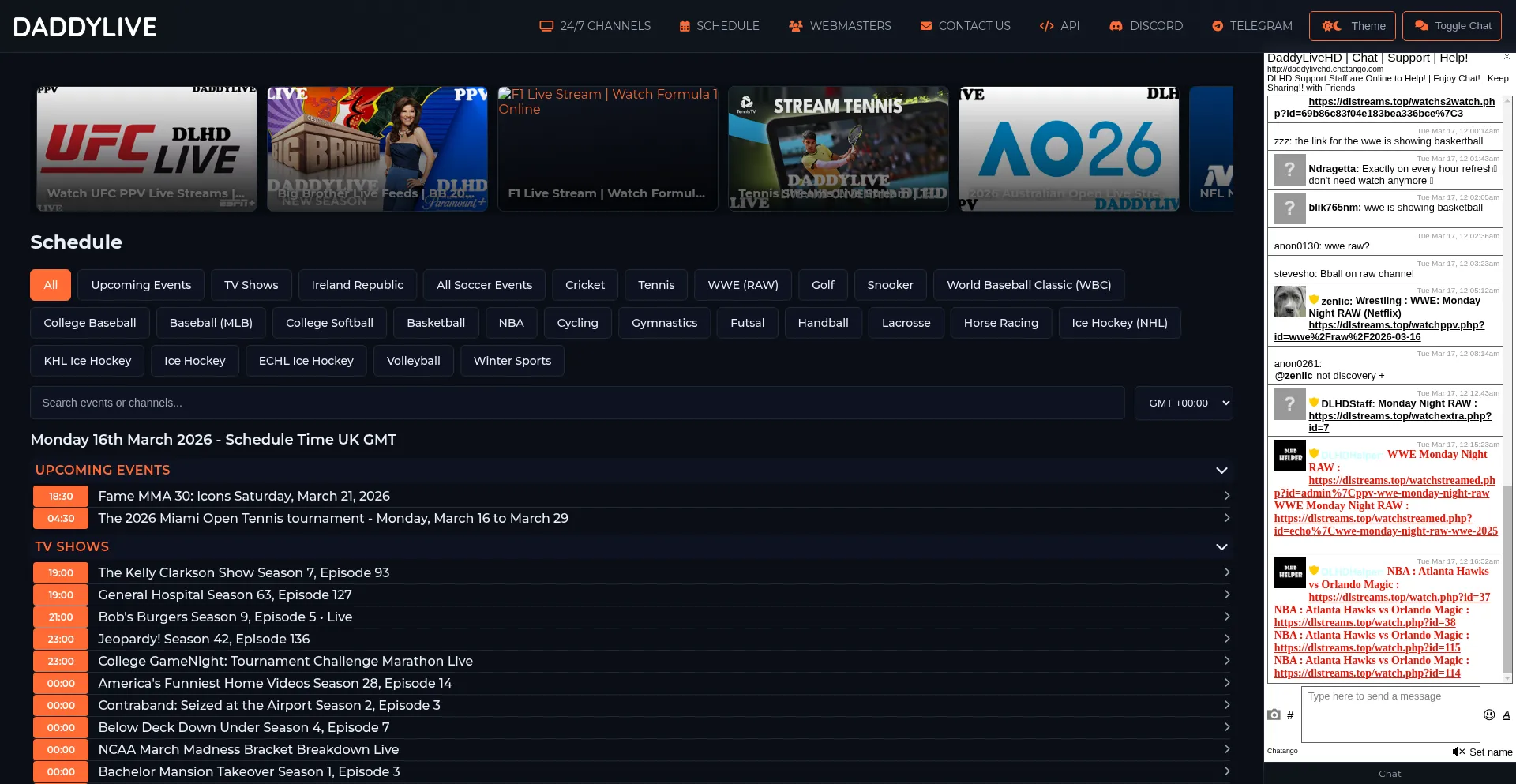Filter by Baseball (MLB)
1516x784 pixels.
211,323
